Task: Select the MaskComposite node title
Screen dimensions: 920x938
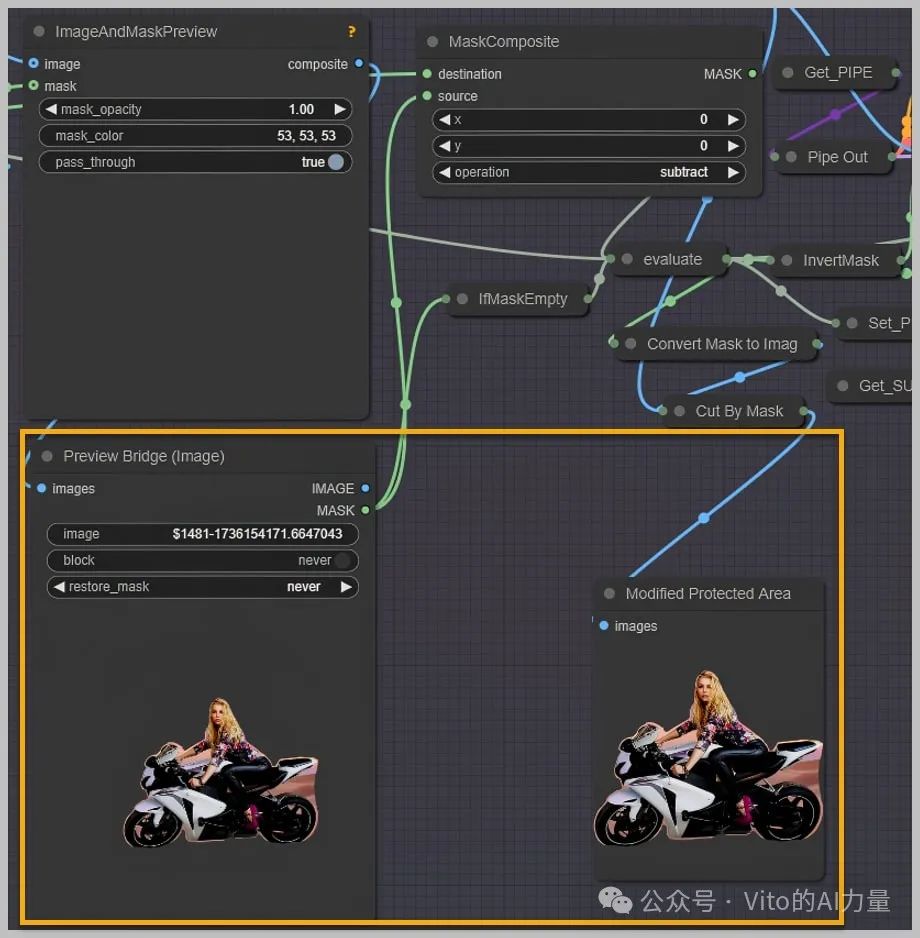Action: 504,41
